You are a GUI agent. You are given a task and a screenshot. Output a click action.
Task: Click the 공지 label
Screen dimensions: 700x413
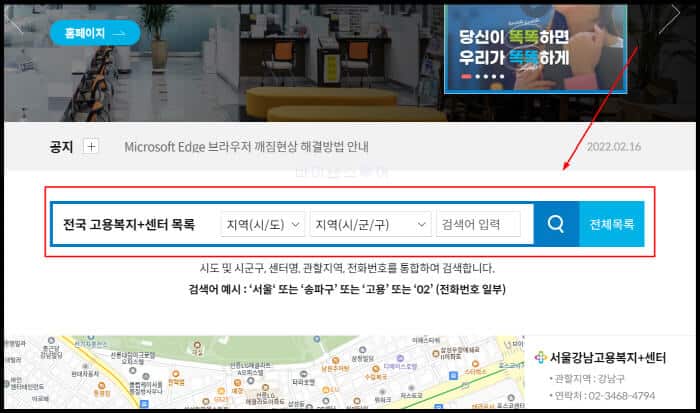pos(61,146)
